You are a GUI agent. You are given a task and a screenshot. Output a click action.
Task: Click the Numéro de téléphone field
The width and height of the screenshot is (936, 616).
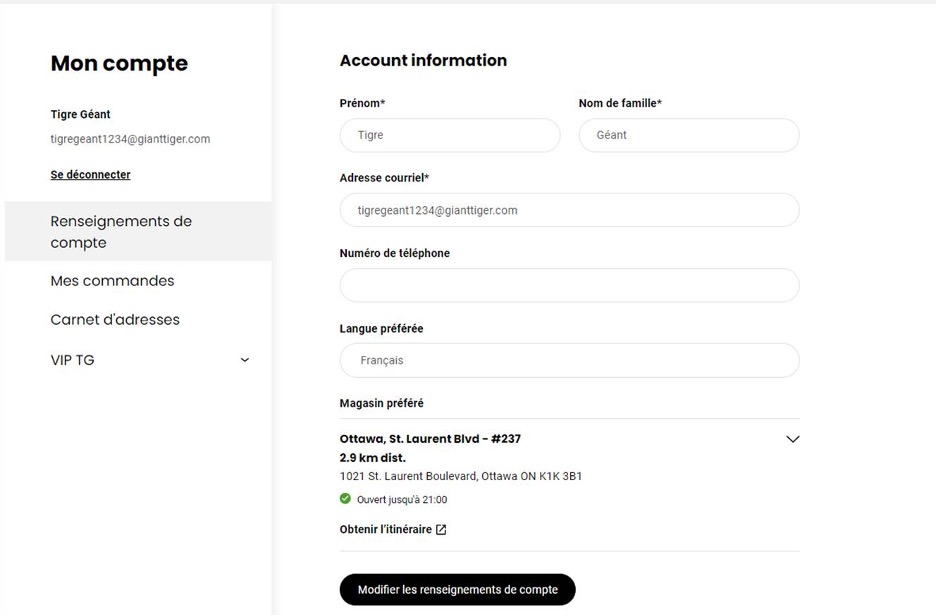[569, 285]
